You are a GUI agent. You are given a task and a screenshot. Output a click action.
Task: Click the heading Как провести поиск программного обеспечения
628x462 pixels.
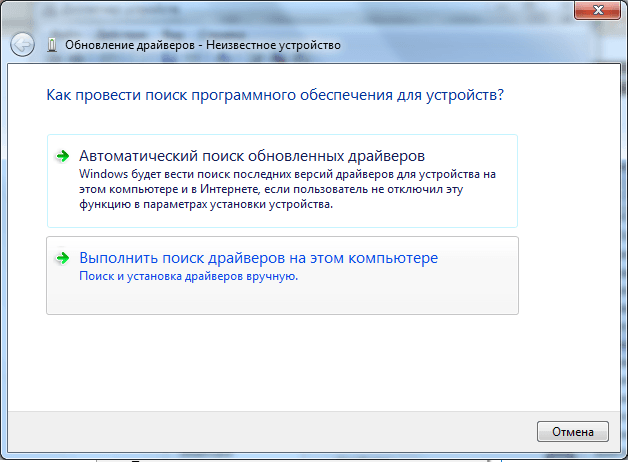275,96
